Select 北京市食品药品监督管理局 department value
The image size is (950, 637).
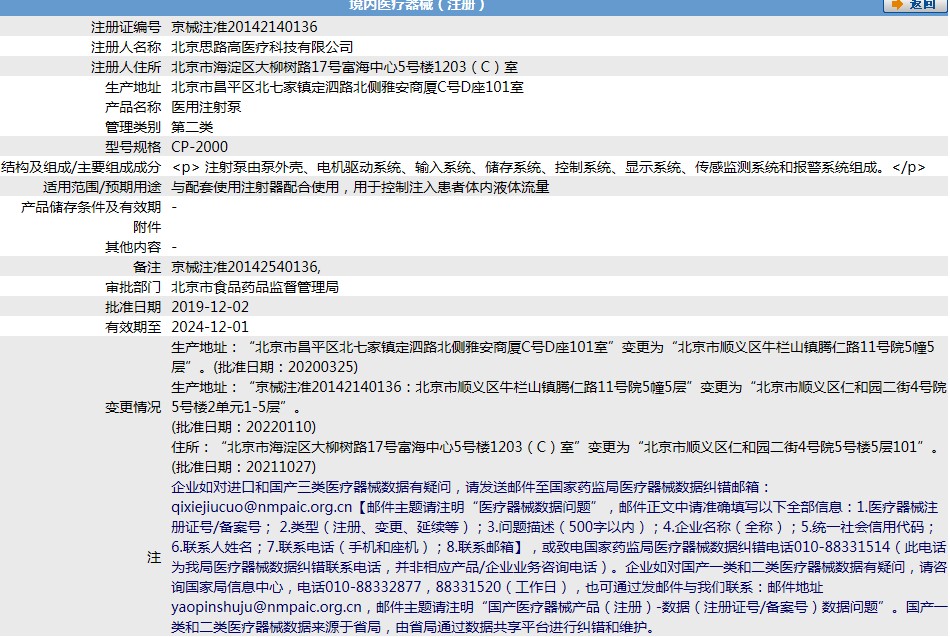coord(255,287)
